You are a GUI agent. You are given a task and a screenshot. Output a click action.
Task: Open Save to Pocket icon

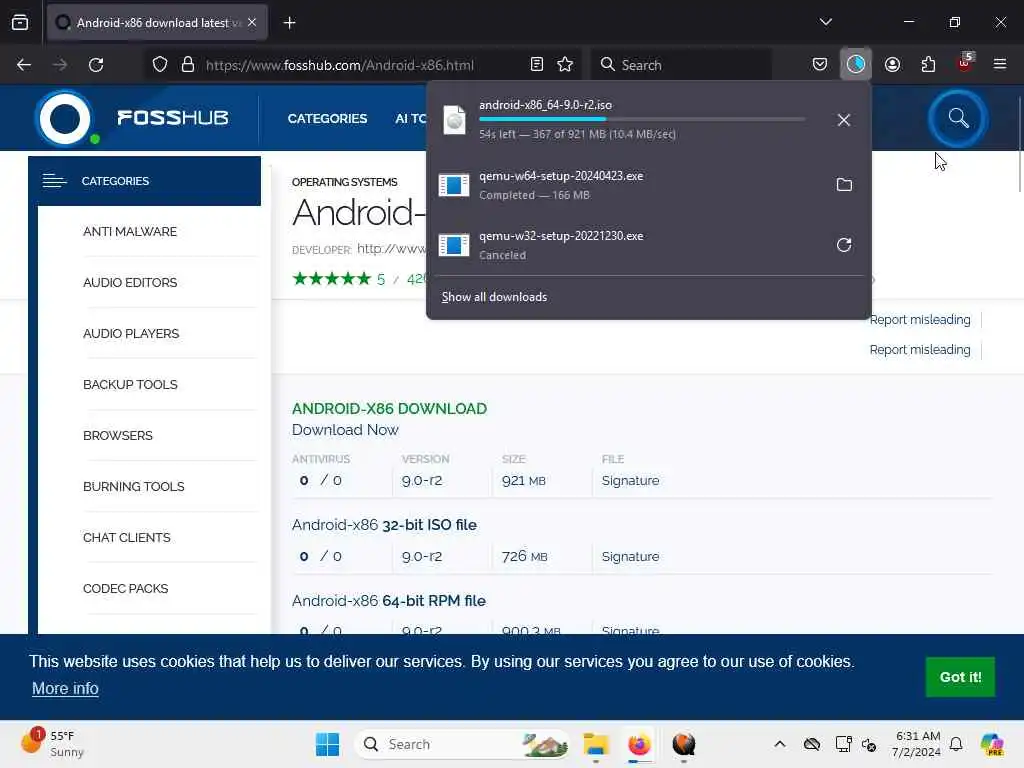click(x=820, y=64)
